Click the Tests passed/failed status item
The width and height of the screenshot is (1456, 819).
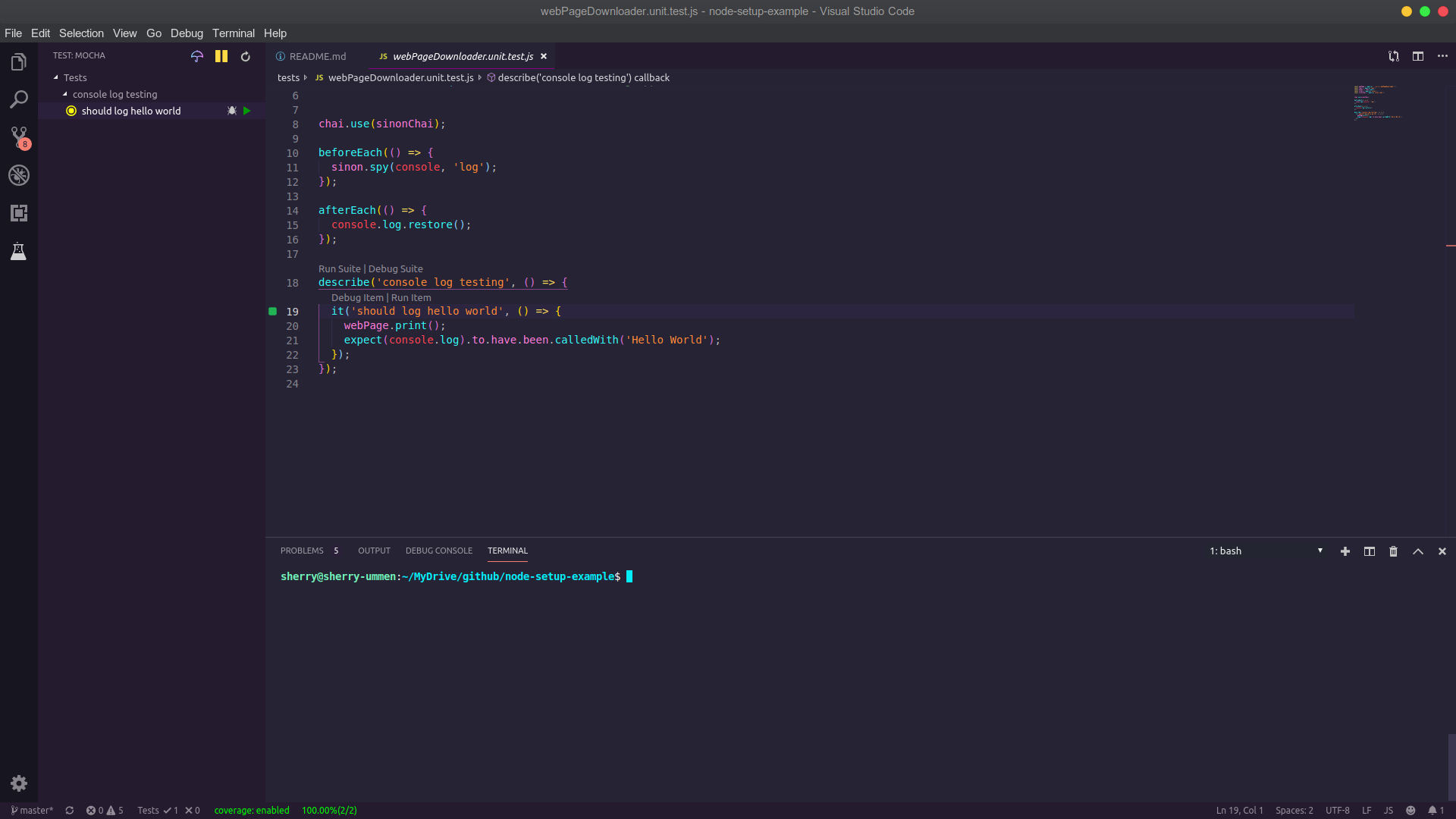pos(168,811)
